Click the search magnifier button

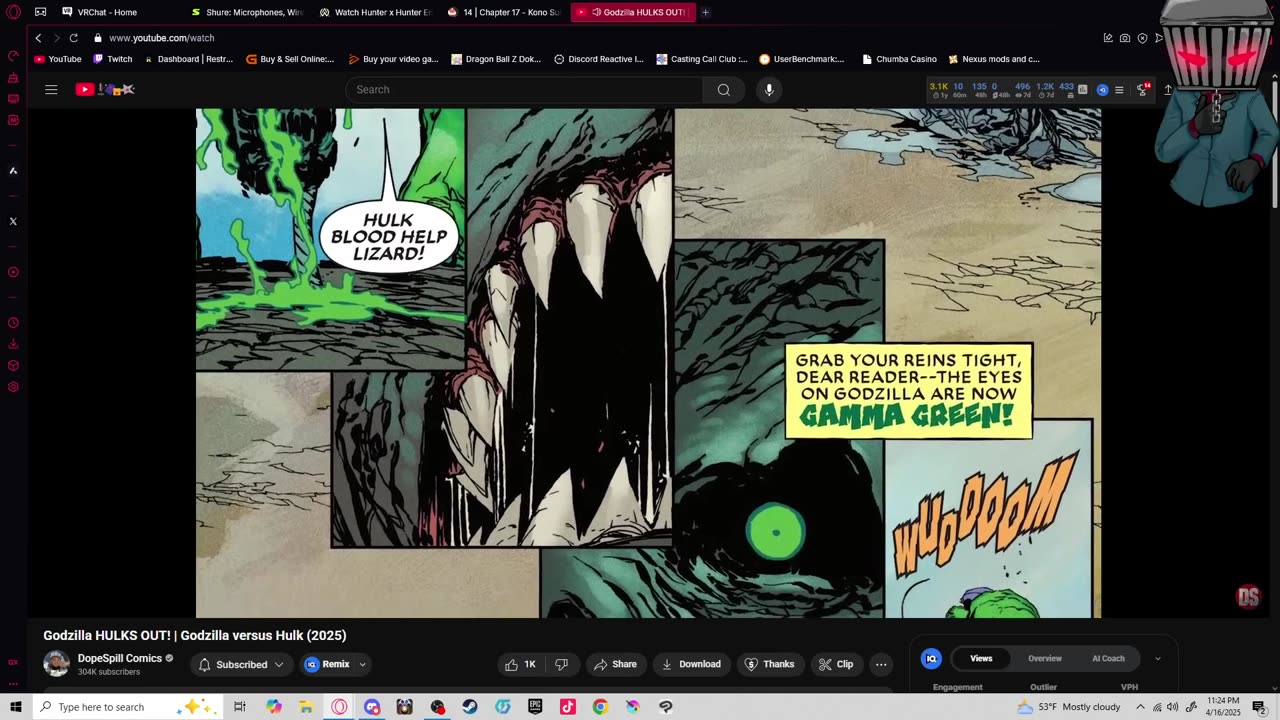(723, 90)
